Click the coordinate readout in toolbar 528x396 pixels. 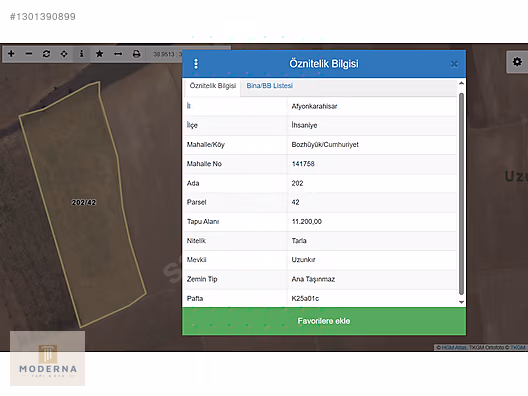point(167,54)
